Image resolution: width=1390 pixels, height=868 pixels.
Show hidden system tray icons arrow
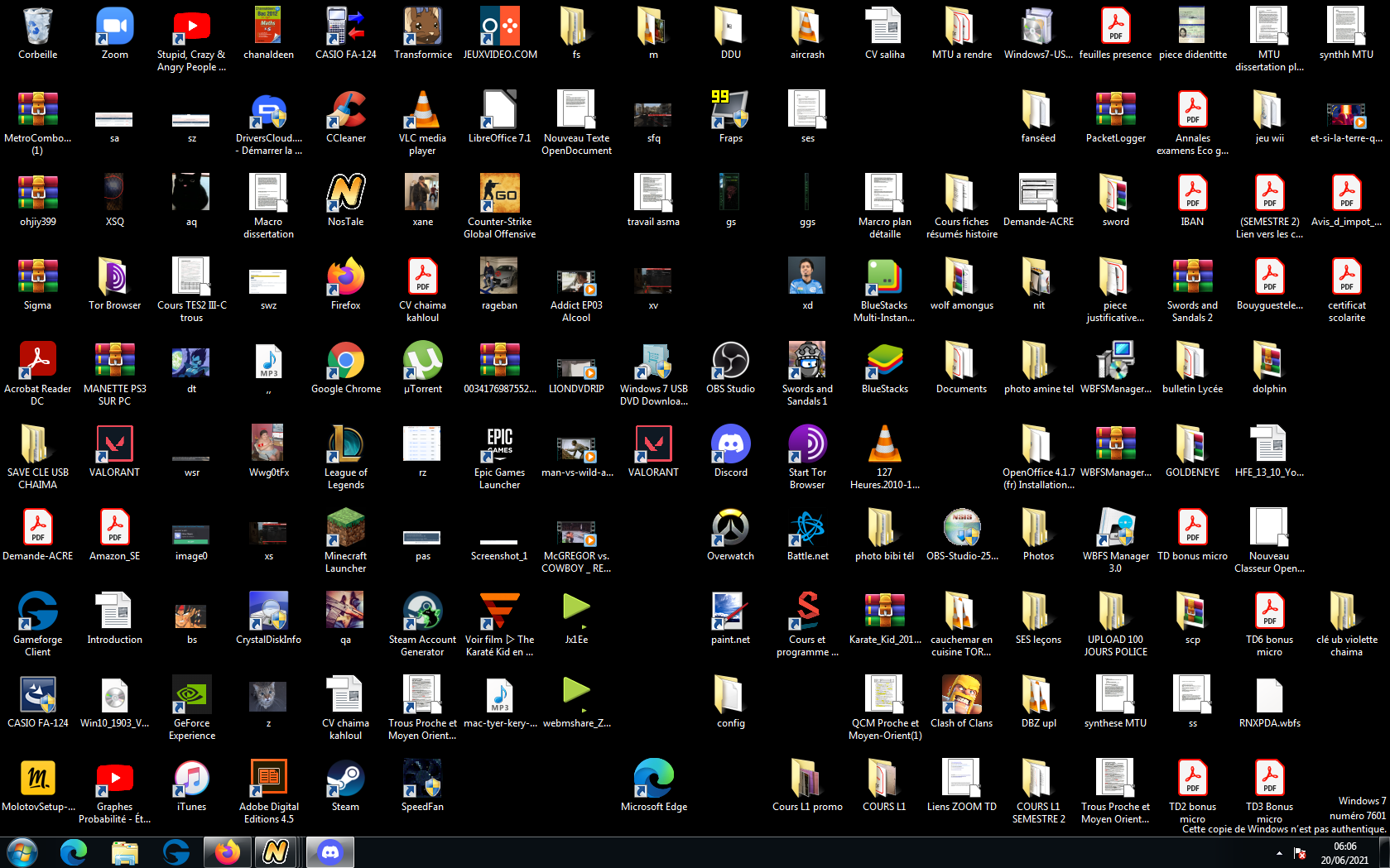click(x=1279, y=853)
